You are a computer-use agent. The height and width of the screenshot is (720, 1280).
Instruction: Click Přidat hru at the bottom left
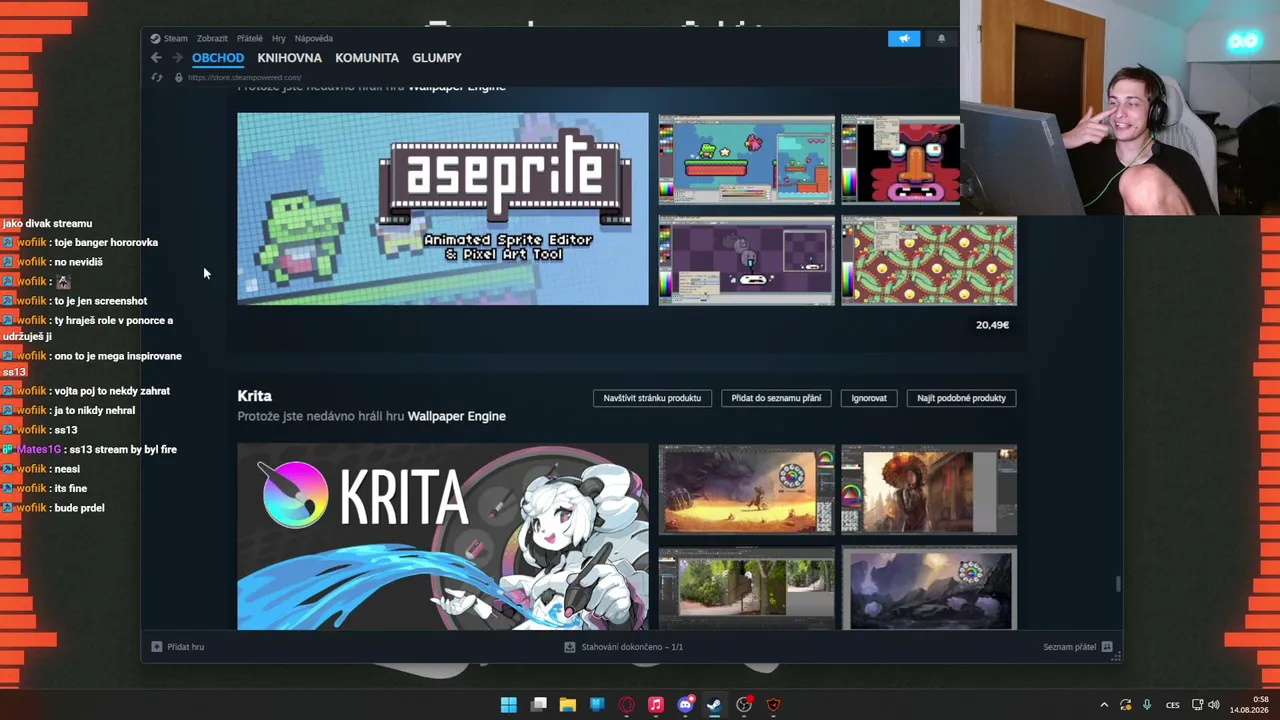coord(186,647)
